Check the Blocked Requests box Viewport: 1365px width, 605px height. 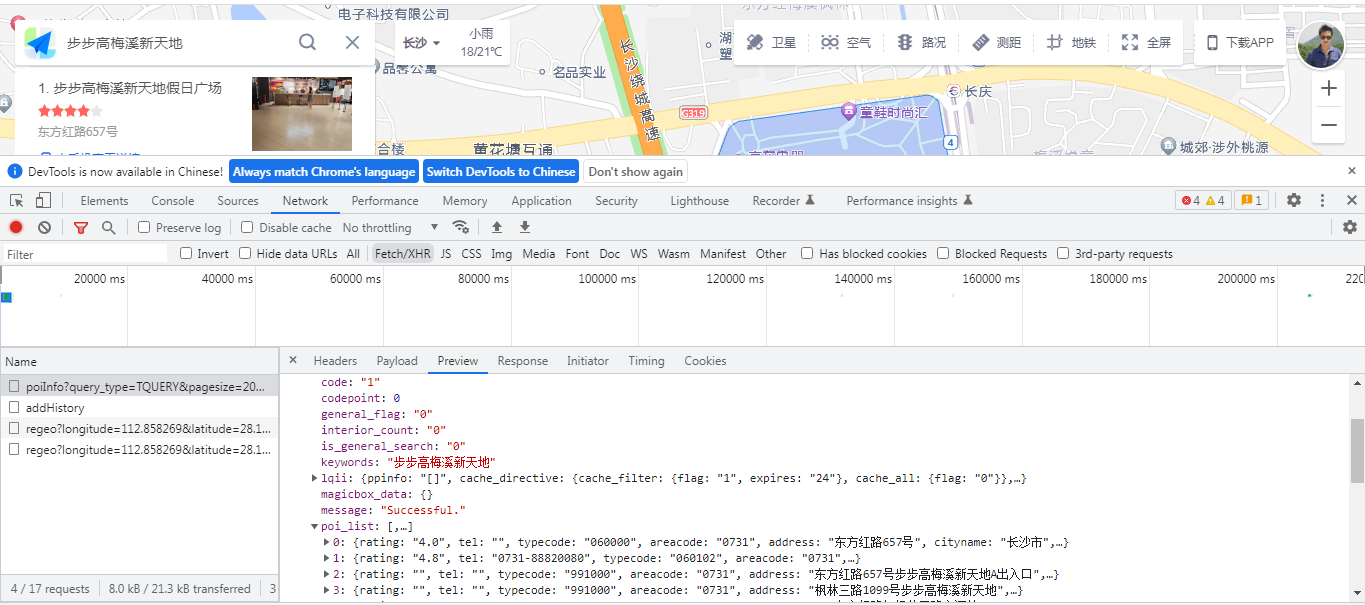943,253
